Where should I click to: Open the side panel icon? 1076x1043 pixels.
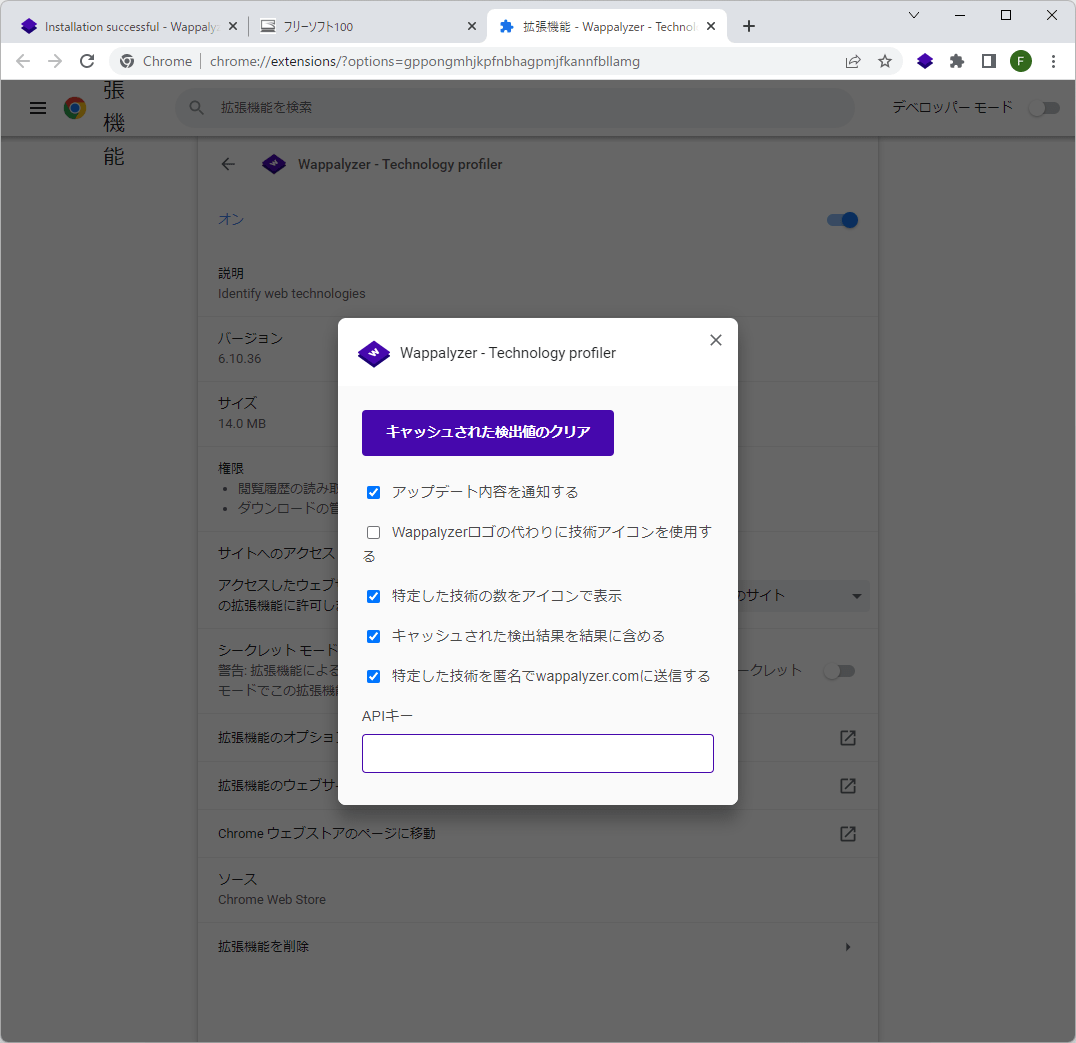tap(989, 61)
